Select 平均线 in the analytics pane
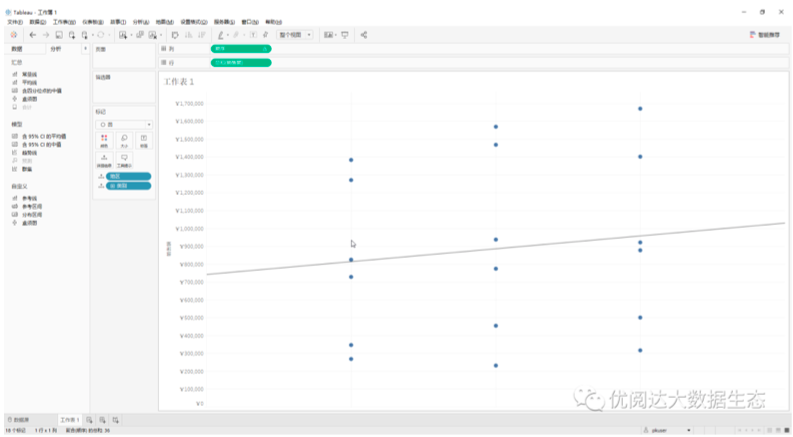 [30, 81]
